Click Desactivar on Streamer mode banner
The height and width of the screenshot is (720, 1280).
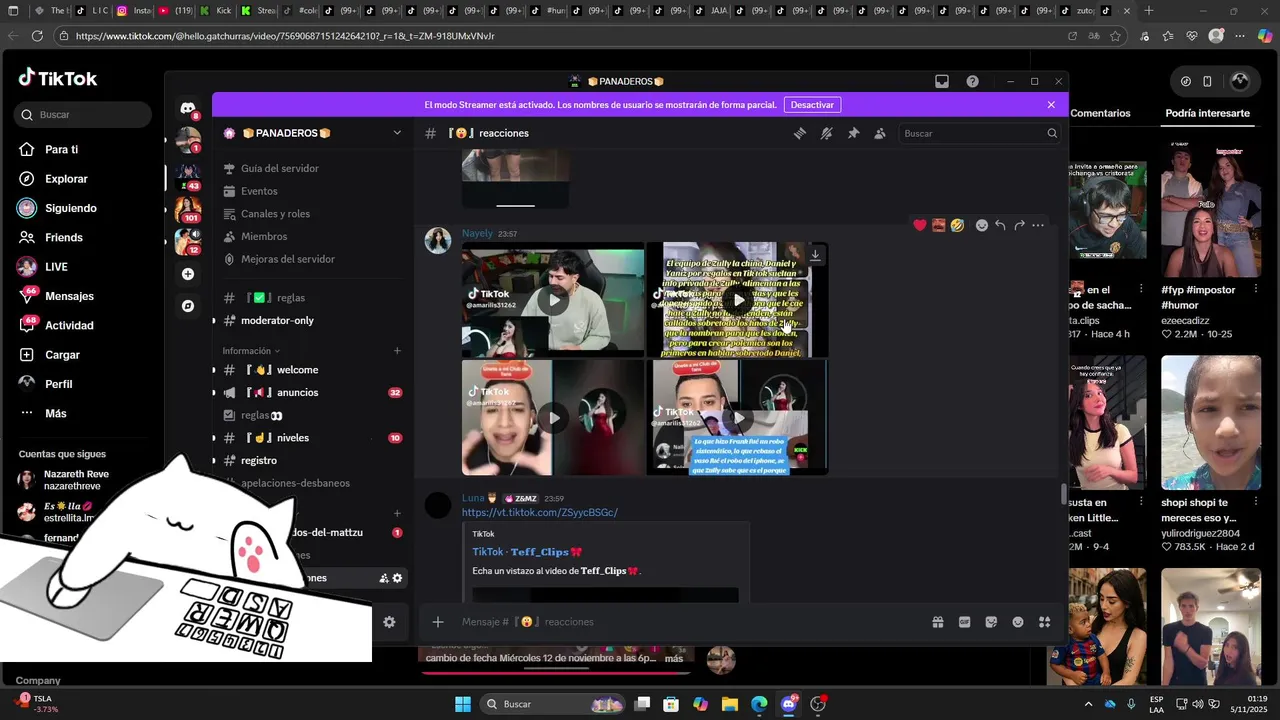[812, 105]
